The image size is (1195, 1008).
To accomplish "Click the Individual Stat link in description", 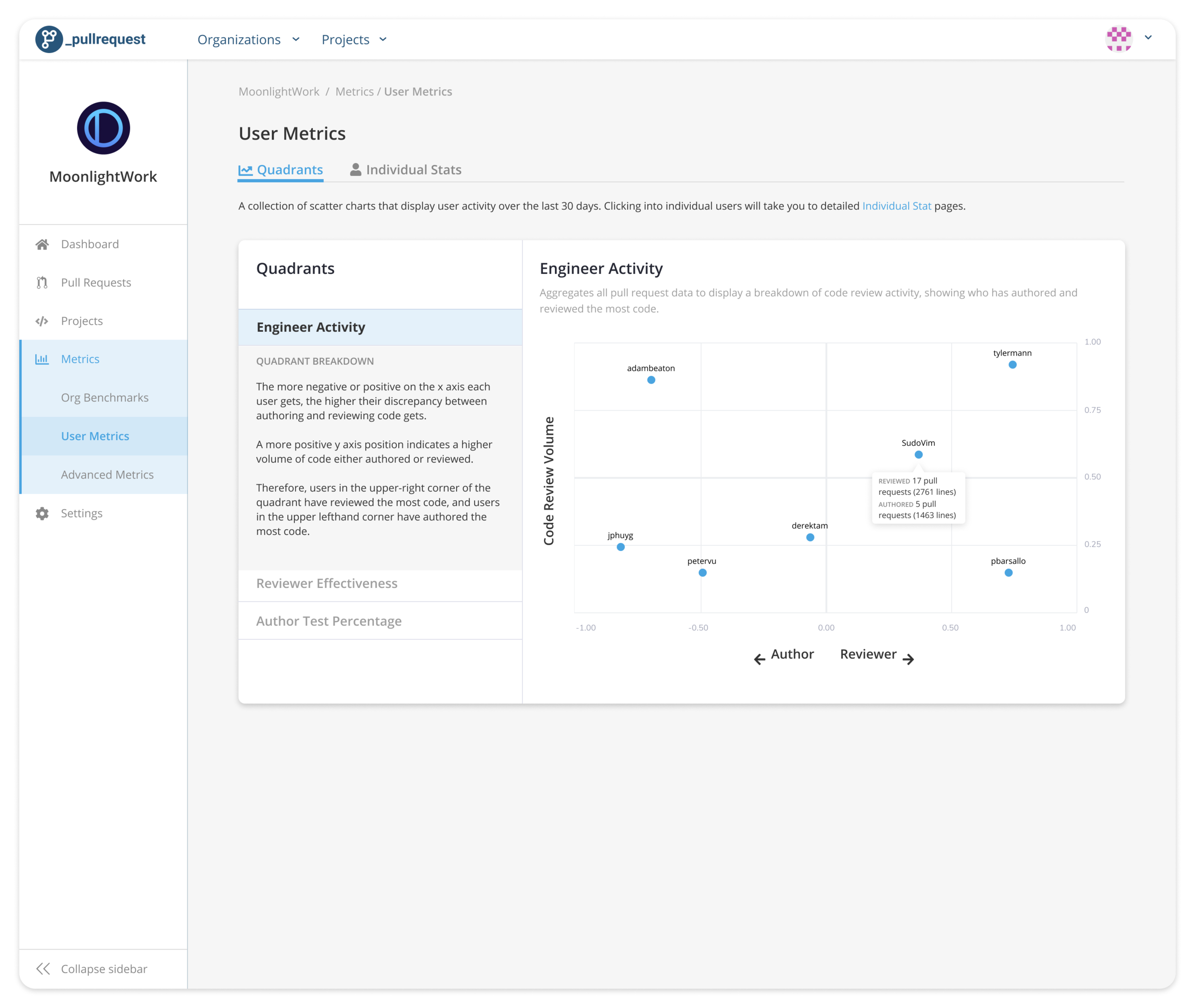I will [x=897, y=206].
